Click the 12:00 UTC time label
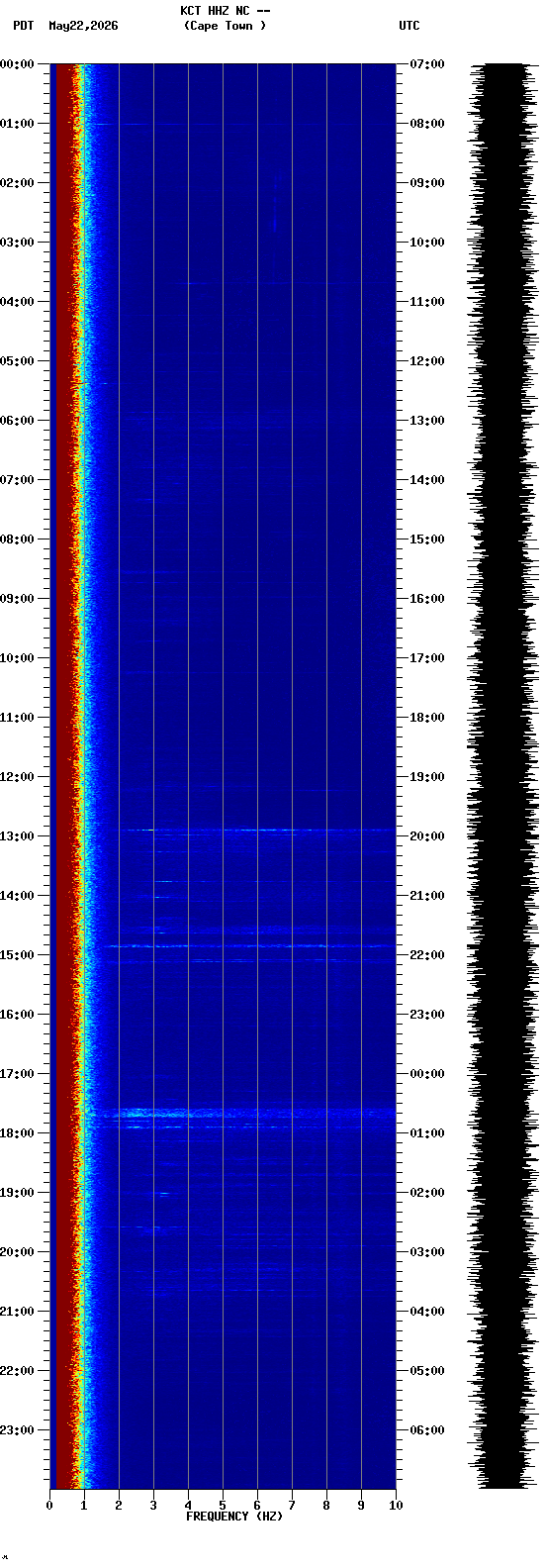This screenshot has height=1568, width=546. 427,361
